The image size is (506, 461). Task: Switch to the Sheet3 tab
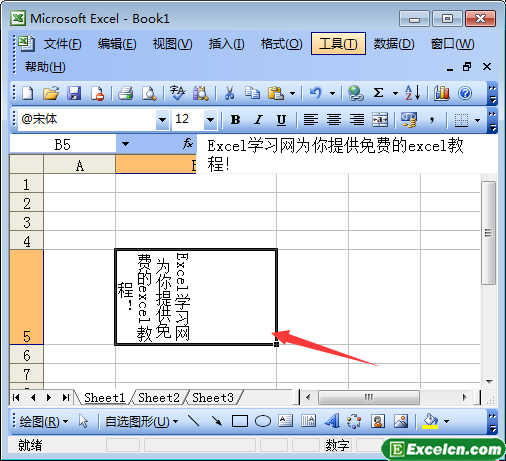213,397
